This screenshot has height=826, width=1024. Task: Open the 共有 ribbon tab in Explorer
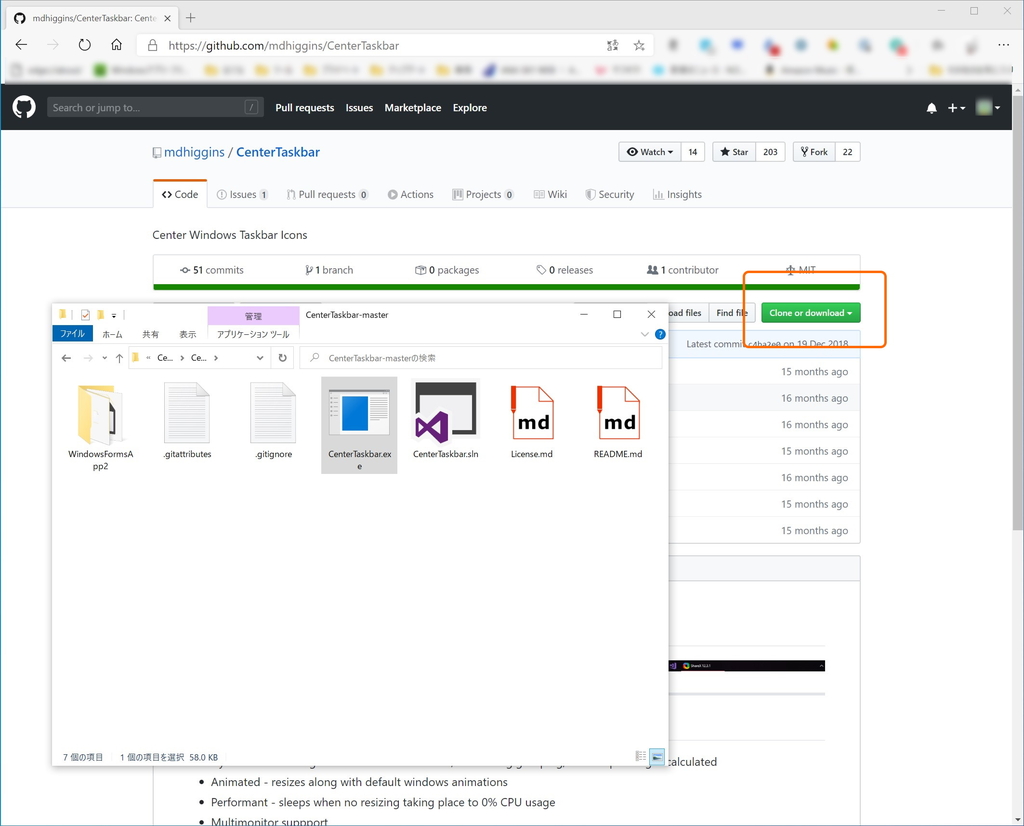tap(151, 334)
